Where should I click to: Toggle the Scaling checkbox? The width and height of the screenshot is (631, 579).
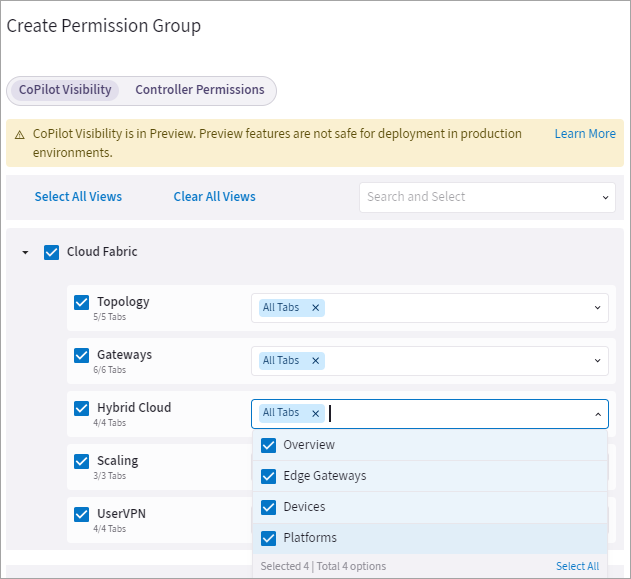tap(82, 461)
